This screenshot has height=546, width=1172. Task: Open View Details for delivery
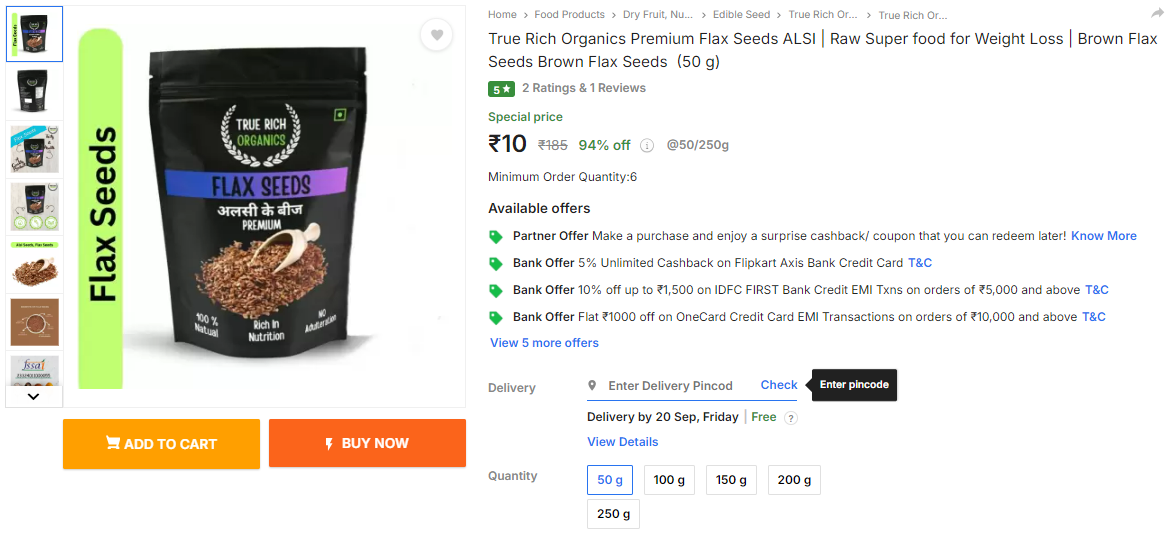623,441
